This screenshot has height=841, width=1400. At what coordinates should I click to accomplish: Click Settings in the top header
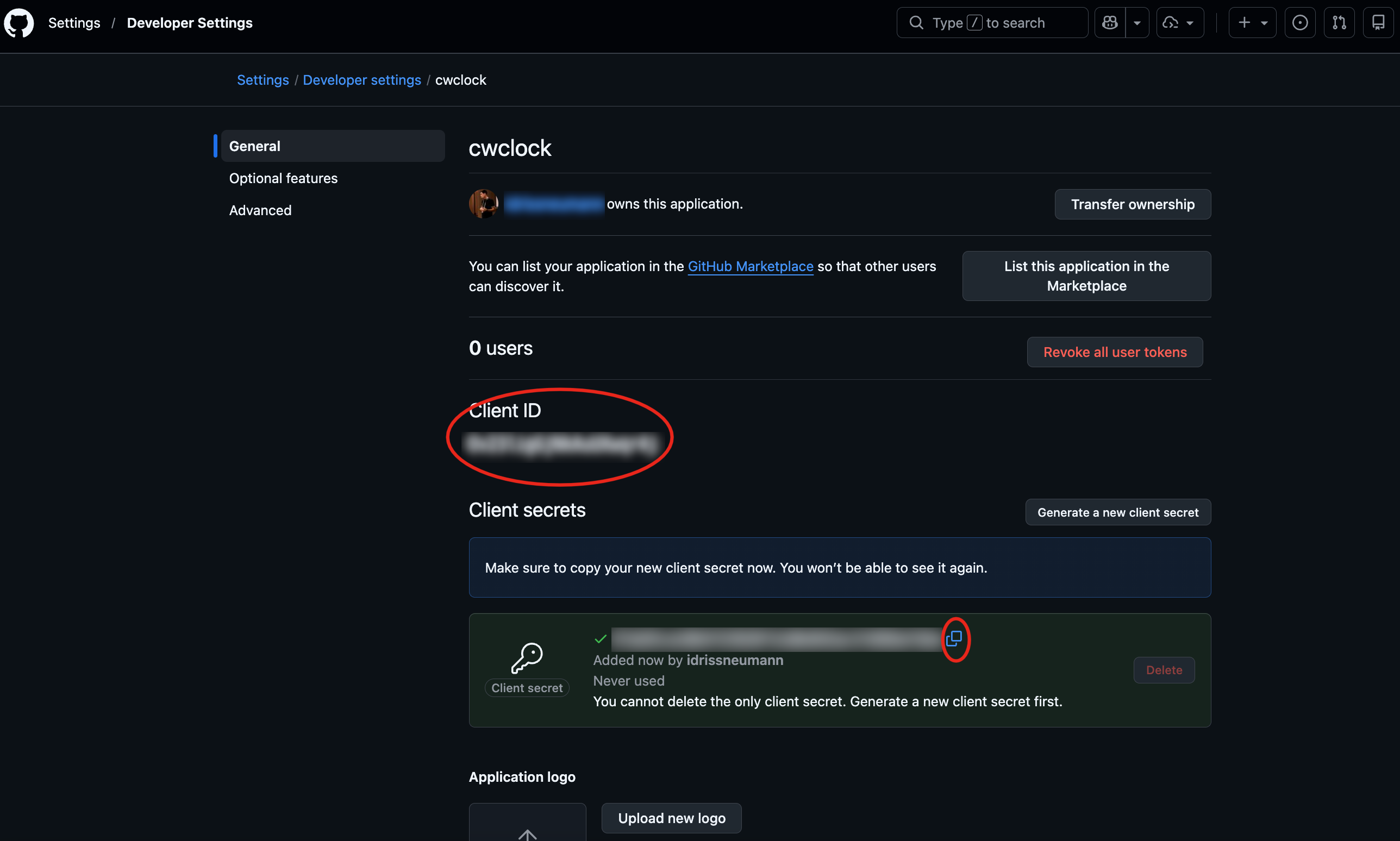click(74, 23)
